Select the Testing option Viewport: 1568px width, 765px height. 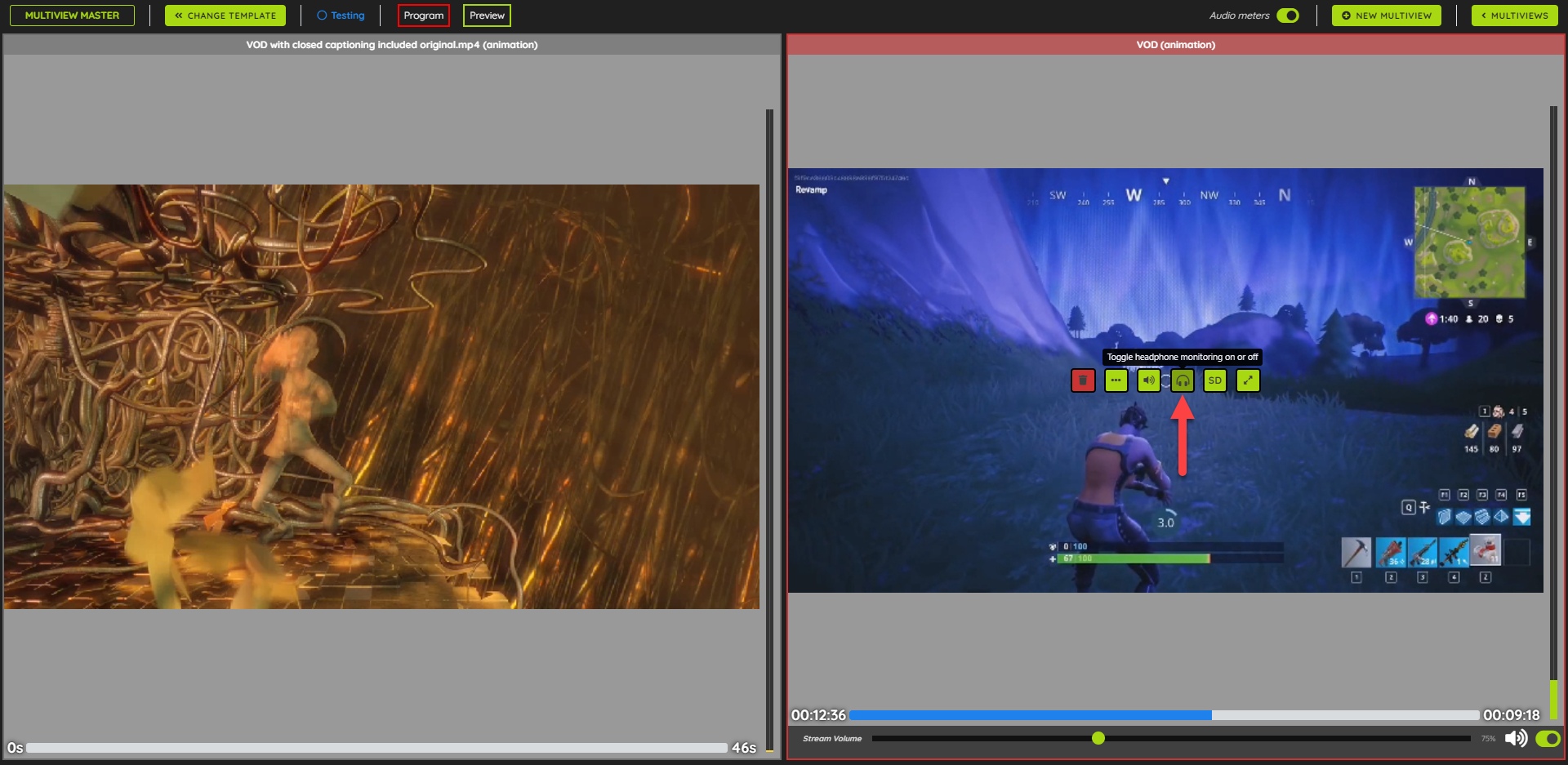(341, 16)
